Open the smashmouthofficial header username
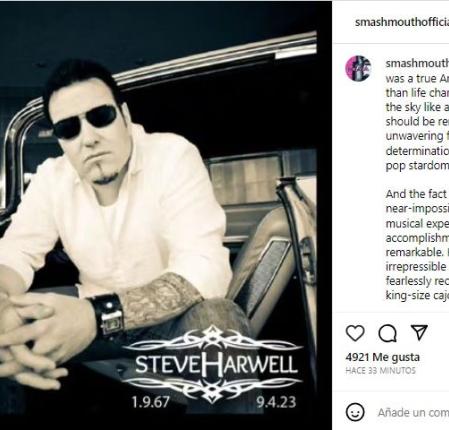Viewport: 449px width, 430px height. tap(402, 22)
